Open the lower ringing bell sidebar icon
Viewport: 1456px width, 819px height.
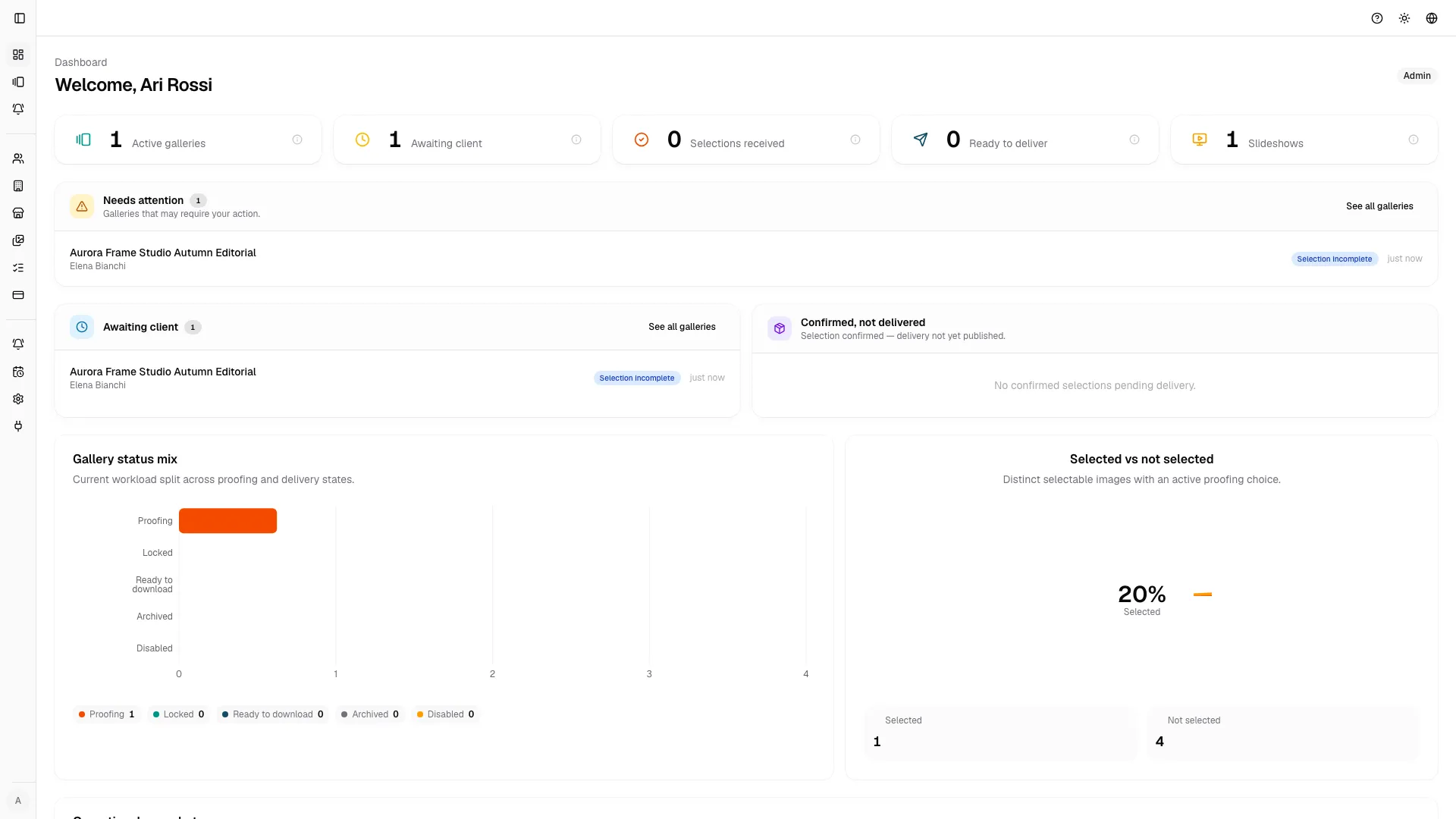click(x=18, y=344)
